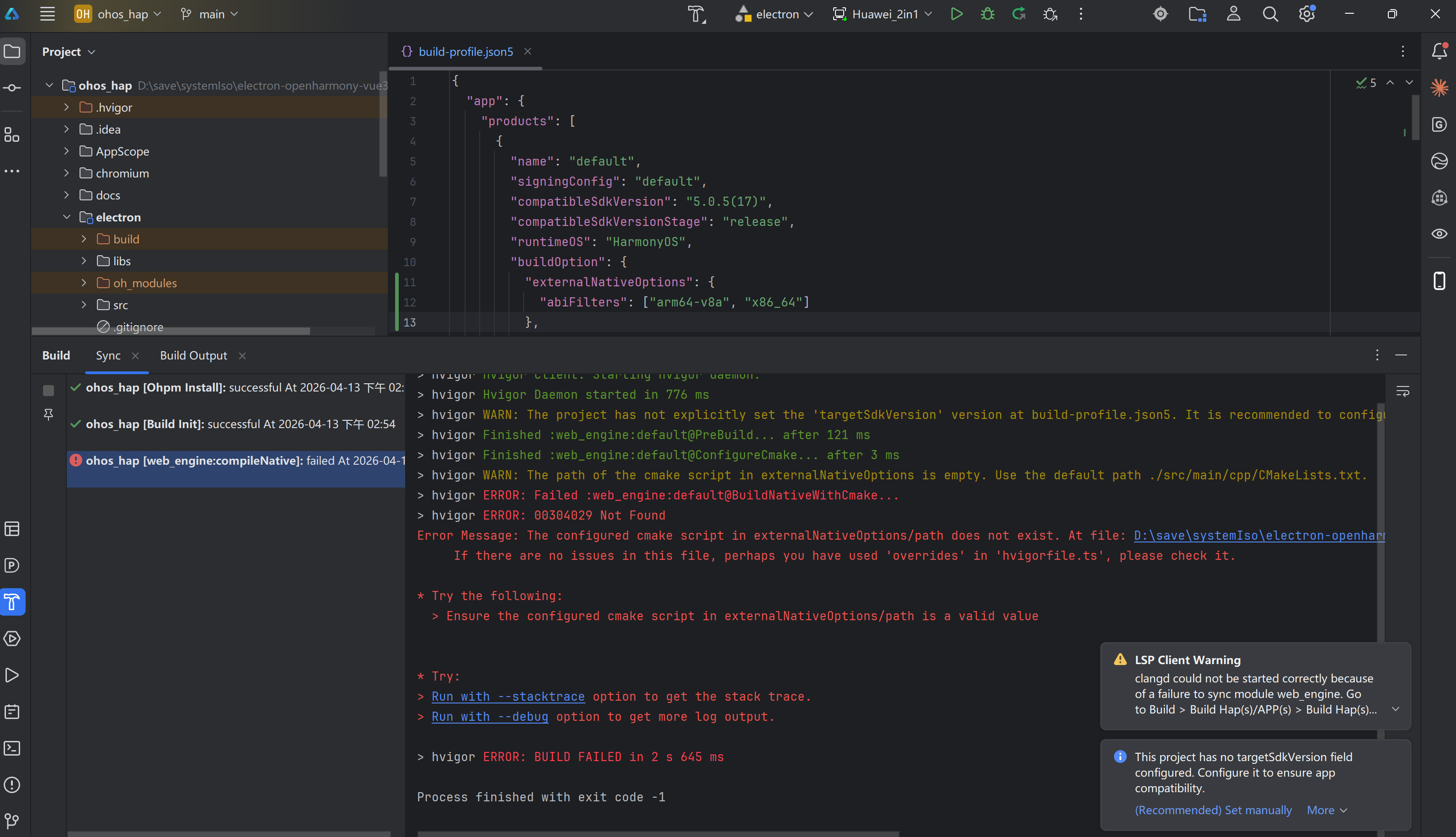This screenshot has width=1456, height=837.
Task: Open the Search Everywhere magnifier icon
Action: click(1270, 14)
